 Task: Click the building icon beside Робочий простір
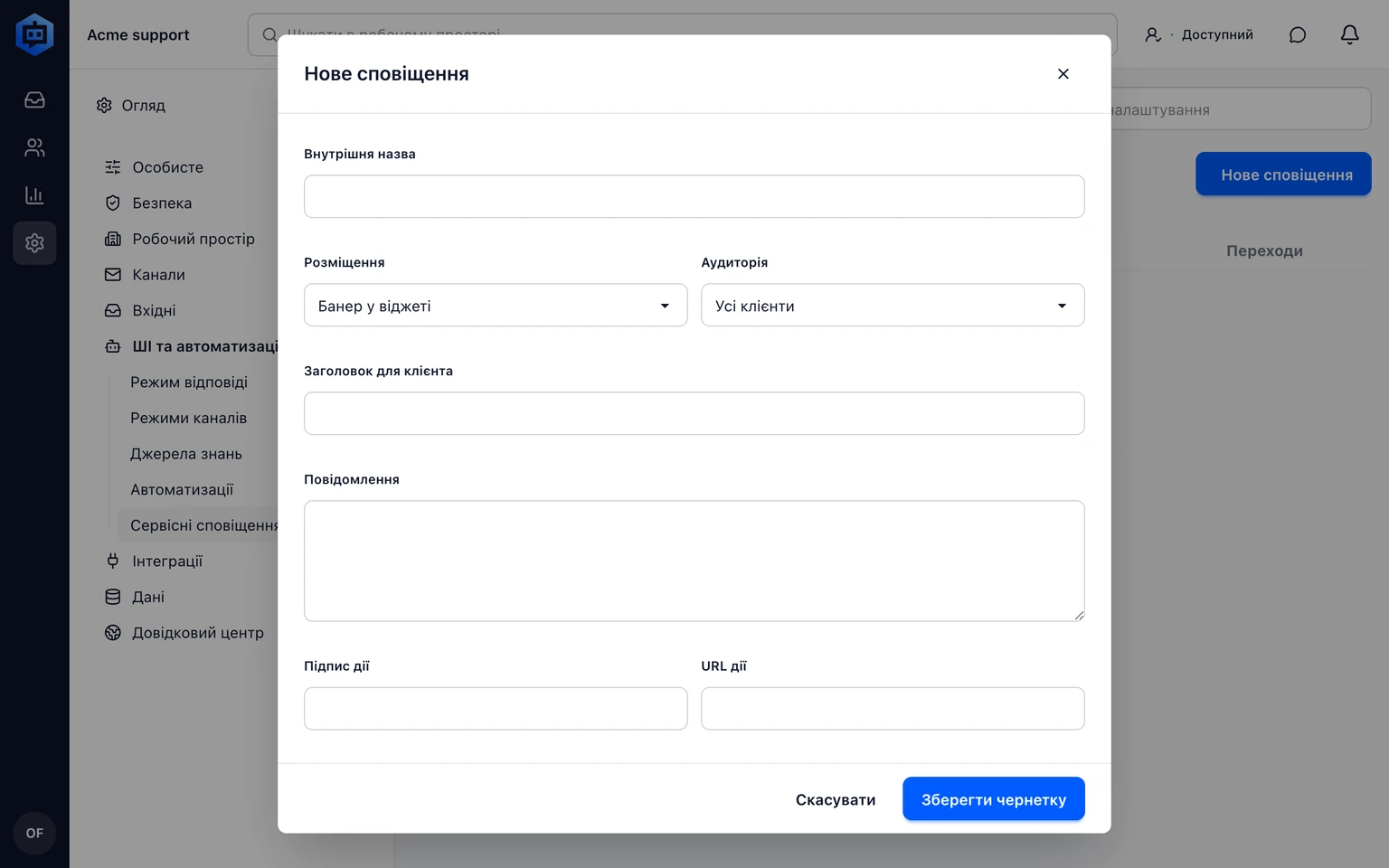click(113, 239)
